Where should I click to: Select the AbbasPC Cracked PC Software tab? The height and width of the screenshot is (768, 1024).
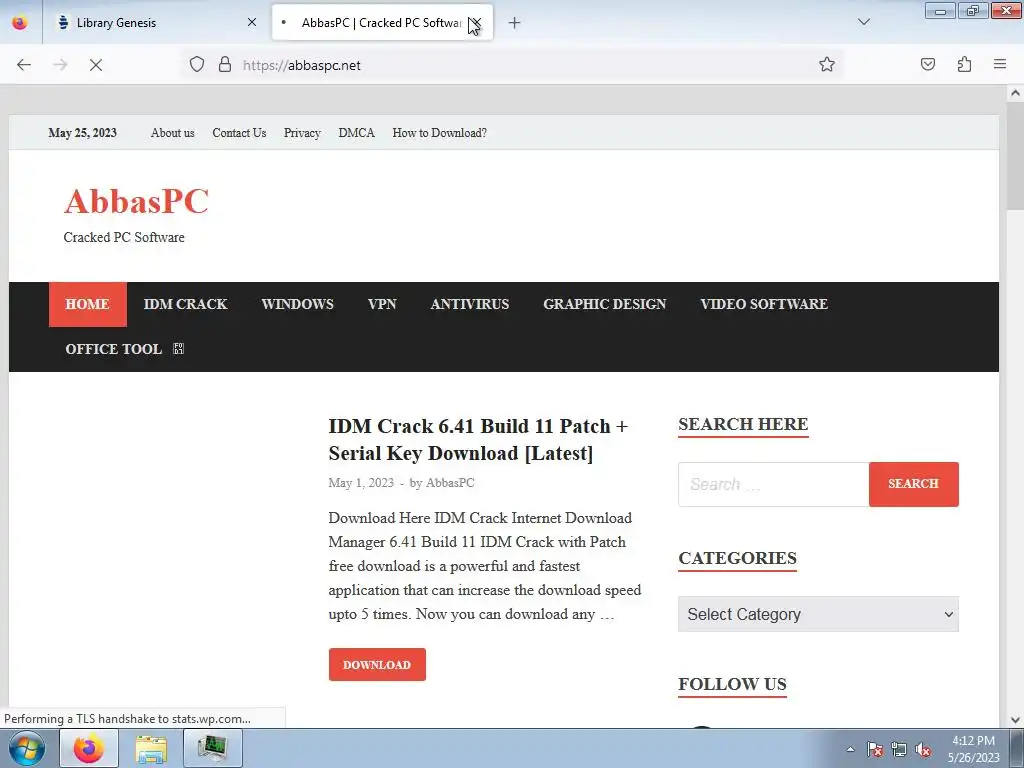tap(381, 23)
